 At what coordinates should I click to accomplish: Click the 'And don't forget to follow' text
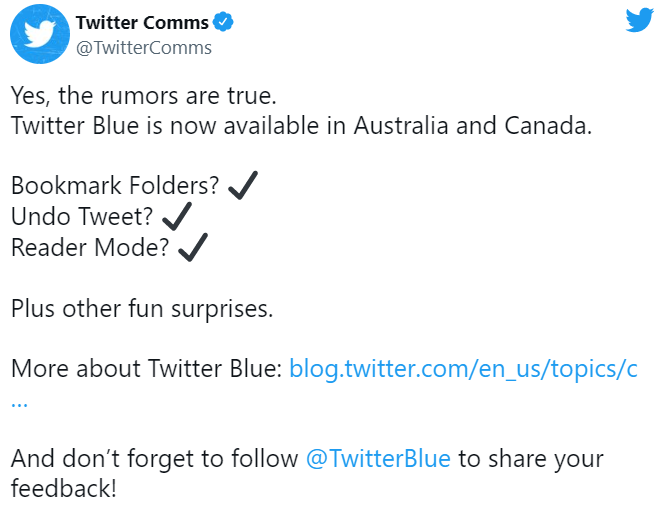pyautogui.click(x=154, y=459)
